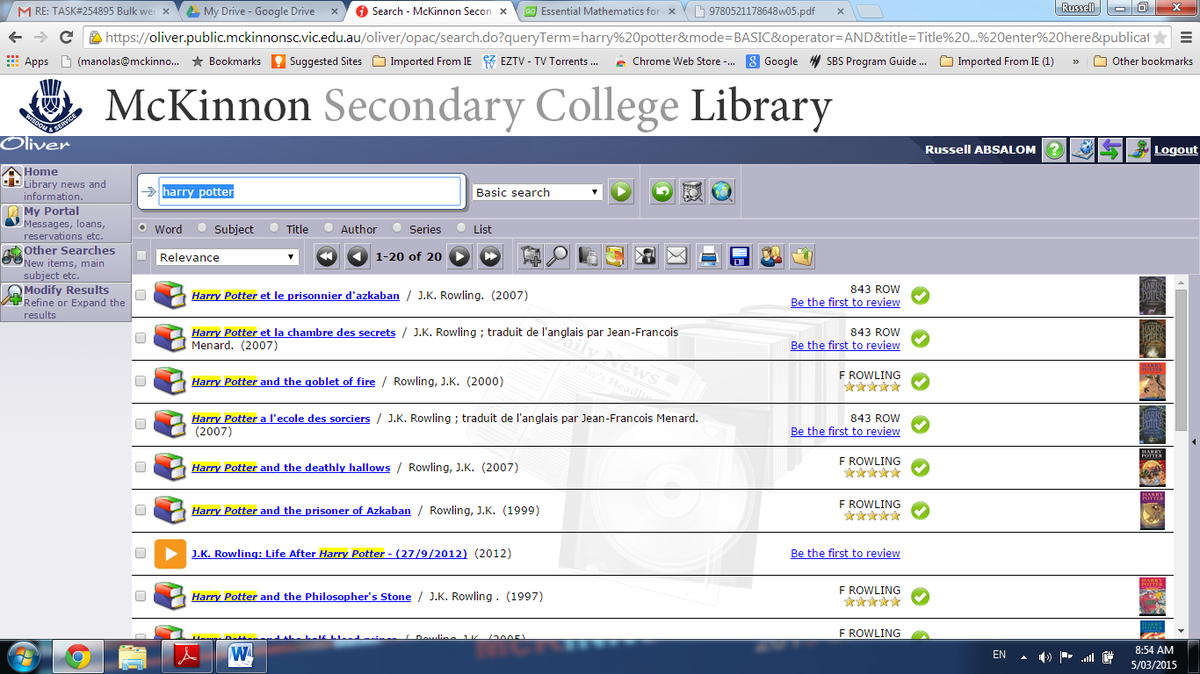
Task: Click the green help question mark icon
Action: point(1054,150)
